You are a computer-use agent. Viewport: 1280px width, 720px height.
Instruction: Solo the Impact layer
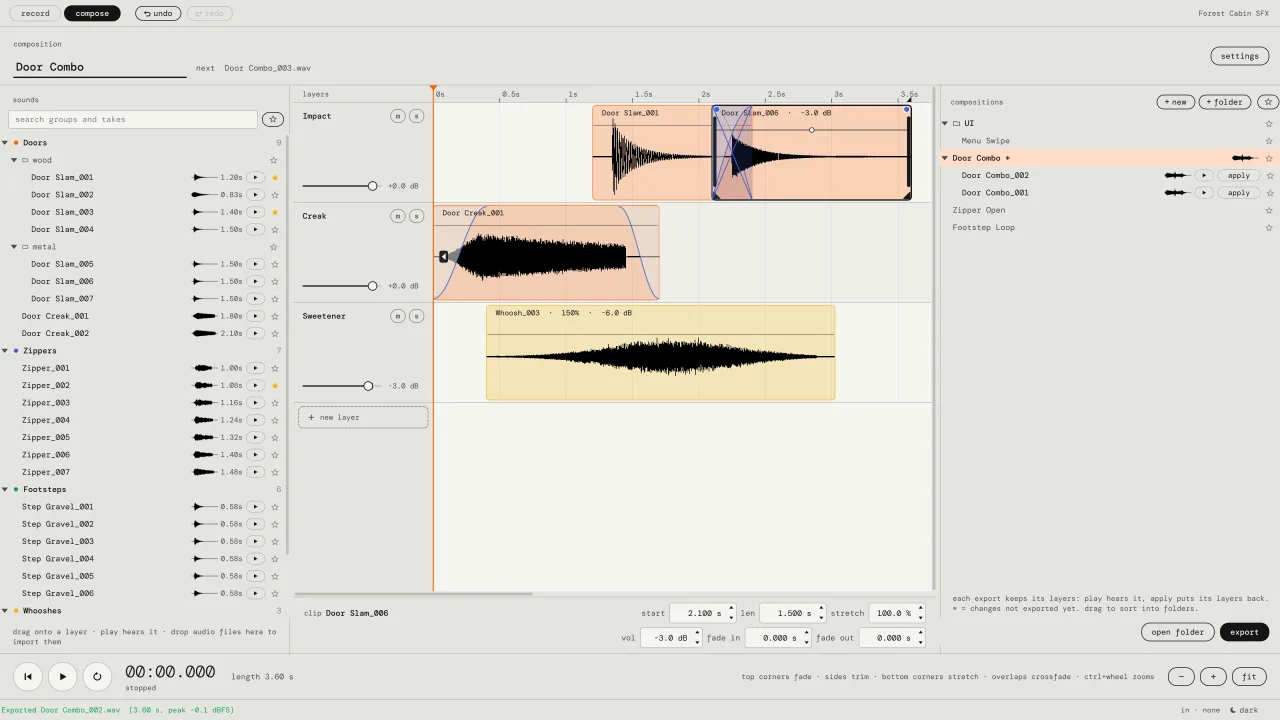click(417, 116)
